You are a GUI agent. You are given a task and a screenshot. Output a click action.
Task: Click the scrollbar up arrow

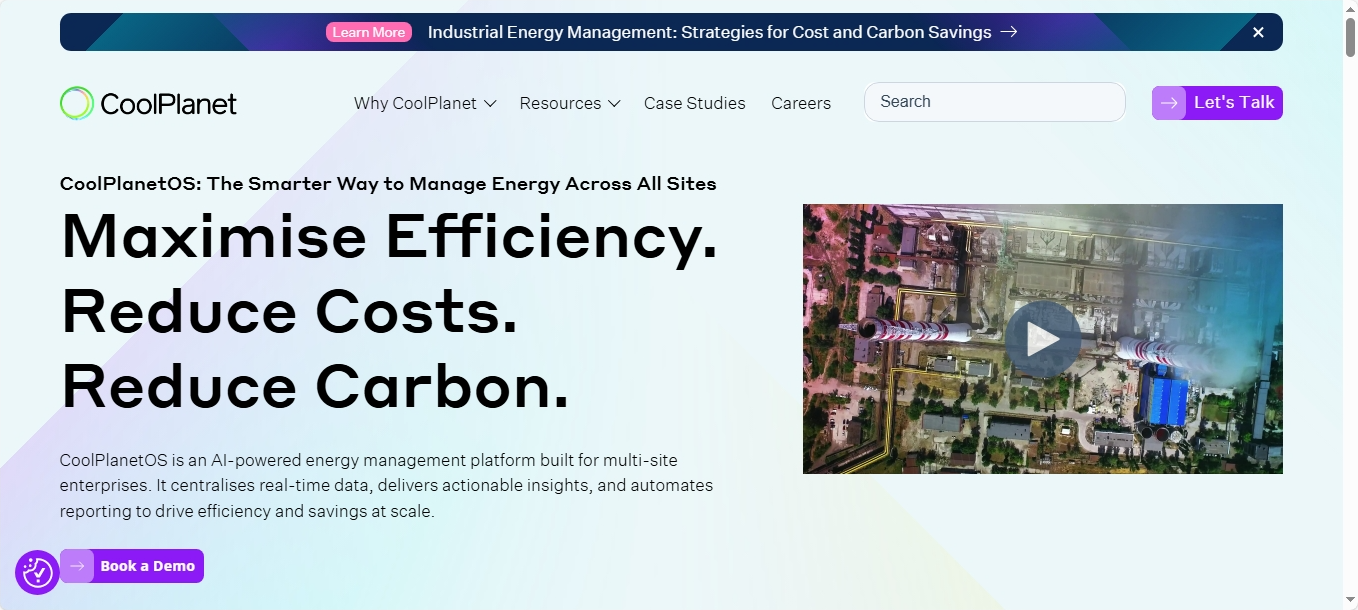pyautogui.click(x=1350, y=8)
